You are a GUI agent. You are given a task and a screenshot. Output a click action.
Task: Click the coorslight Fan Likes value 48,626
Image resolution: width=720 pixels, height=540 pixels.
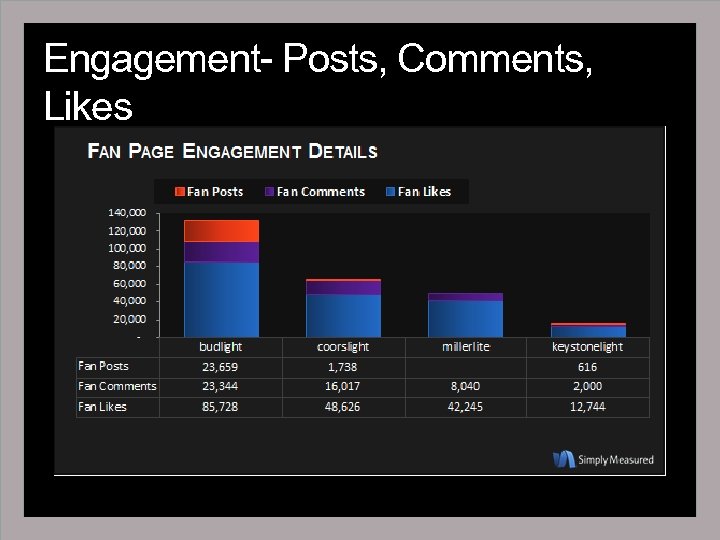tap(343, 407)
